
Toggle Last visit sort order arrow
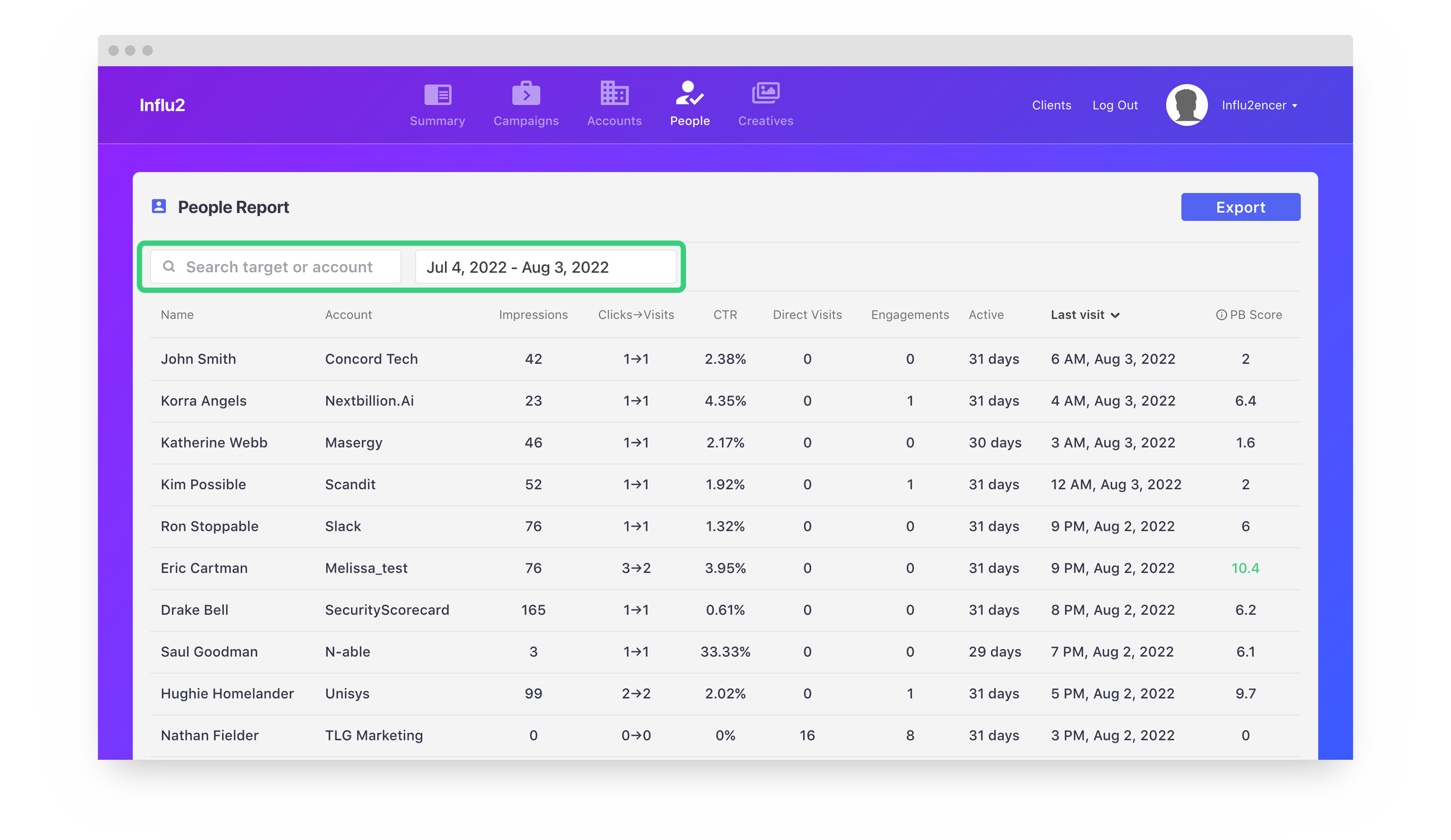click(1115, 315)
